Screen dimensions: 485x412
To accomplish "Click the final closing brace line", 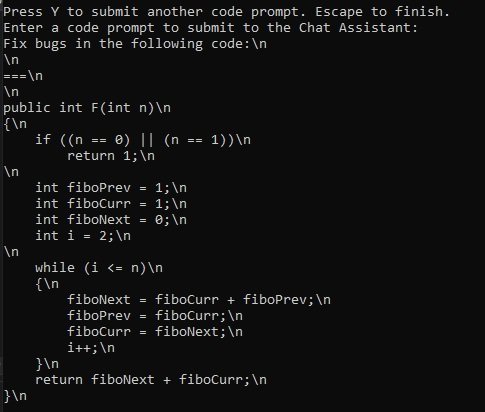I will coord(15,396).
